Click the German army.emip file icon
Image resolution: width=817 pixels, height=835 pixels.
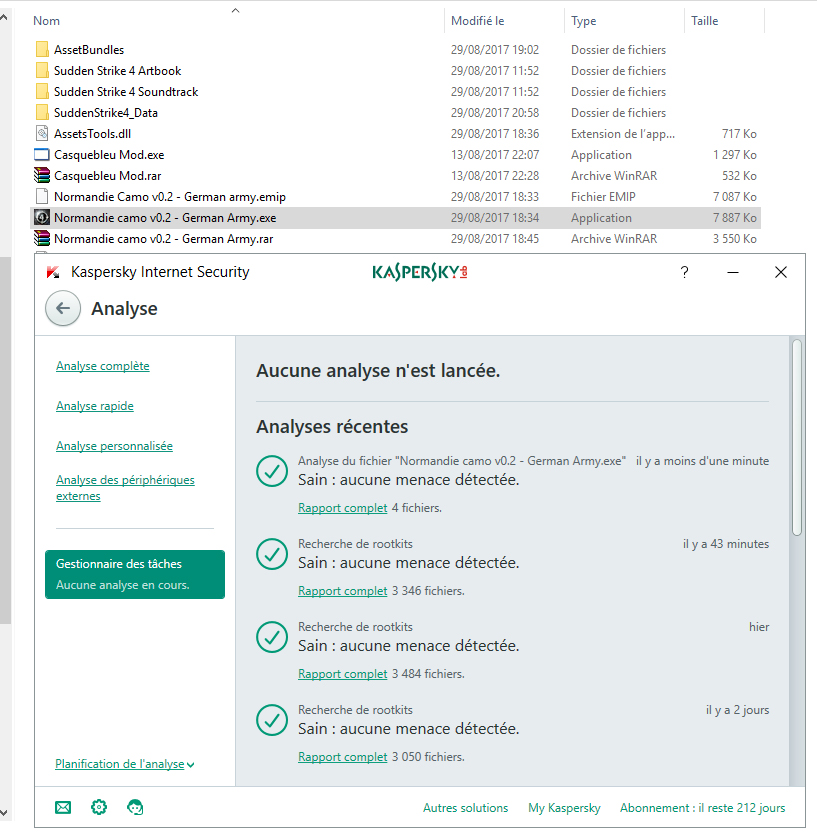pos(42,197)
